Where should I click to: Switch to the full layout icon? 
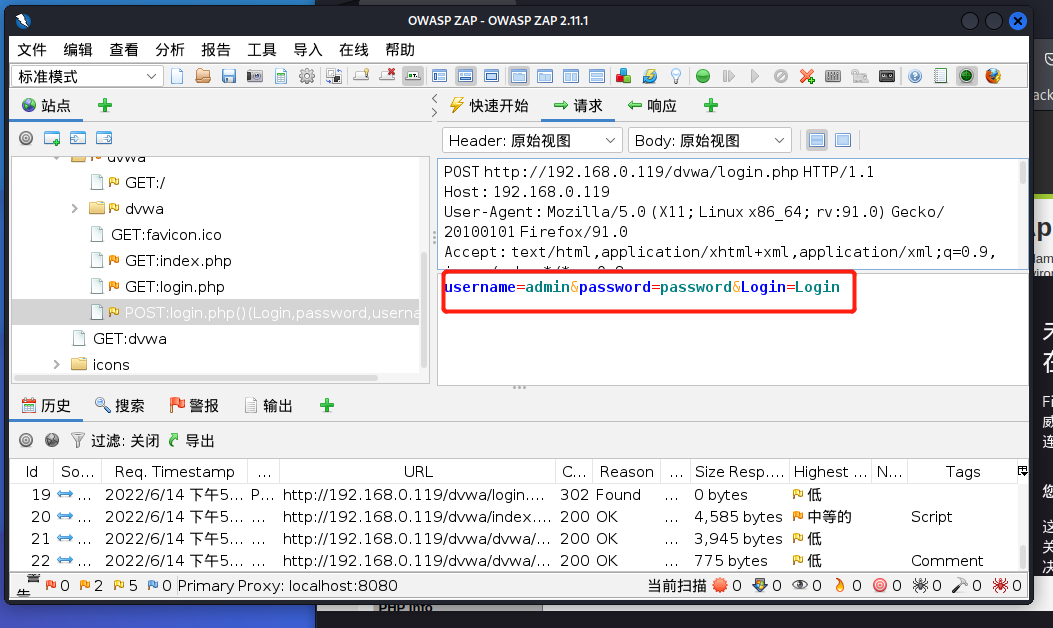click(x=492, y=77)
